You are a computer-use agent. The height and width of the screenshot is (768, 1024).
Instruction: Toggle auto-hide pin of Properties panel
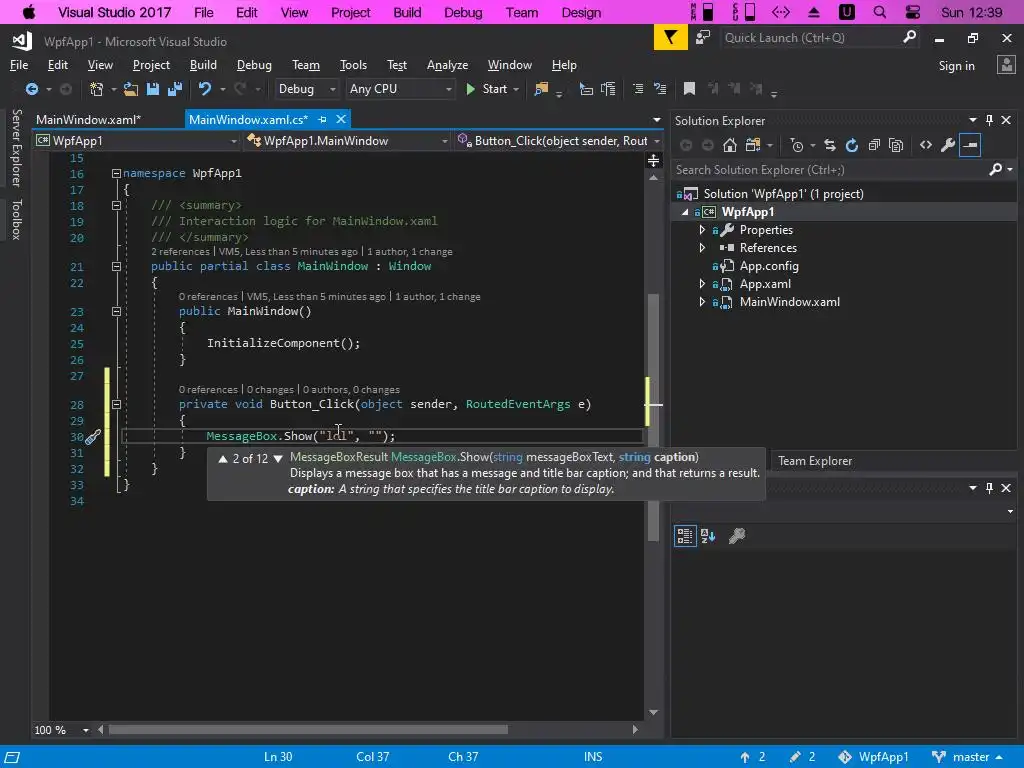[989, 488]
